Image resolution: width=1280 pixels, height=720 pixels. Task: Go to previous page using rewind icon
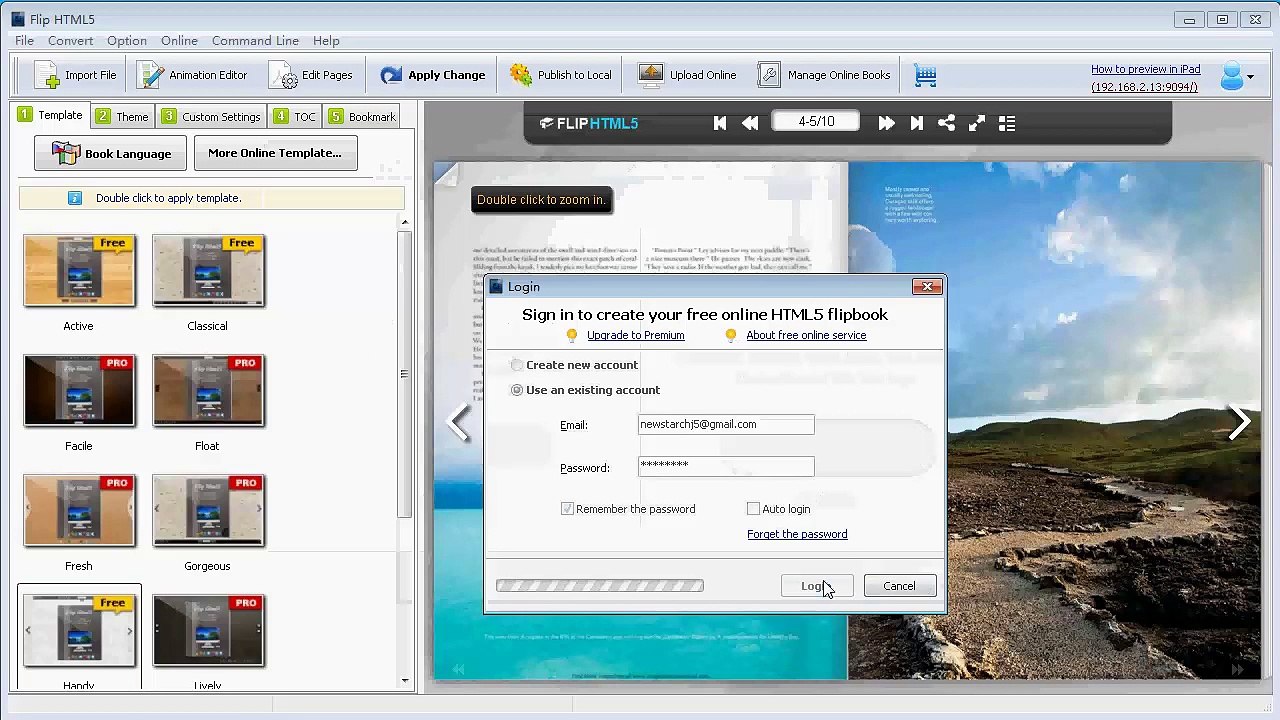pos(750,123)
